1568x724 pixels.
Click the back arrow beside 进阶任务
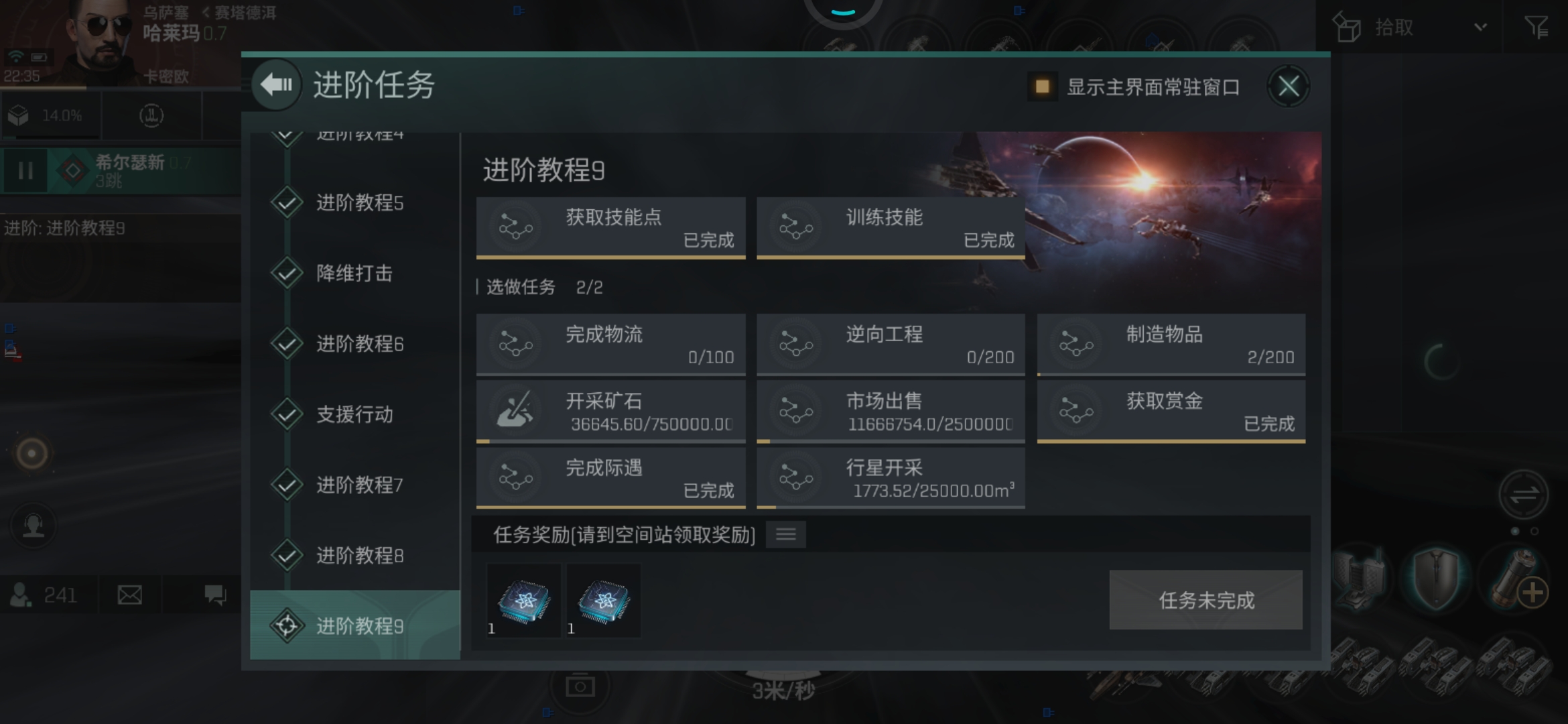277,85
